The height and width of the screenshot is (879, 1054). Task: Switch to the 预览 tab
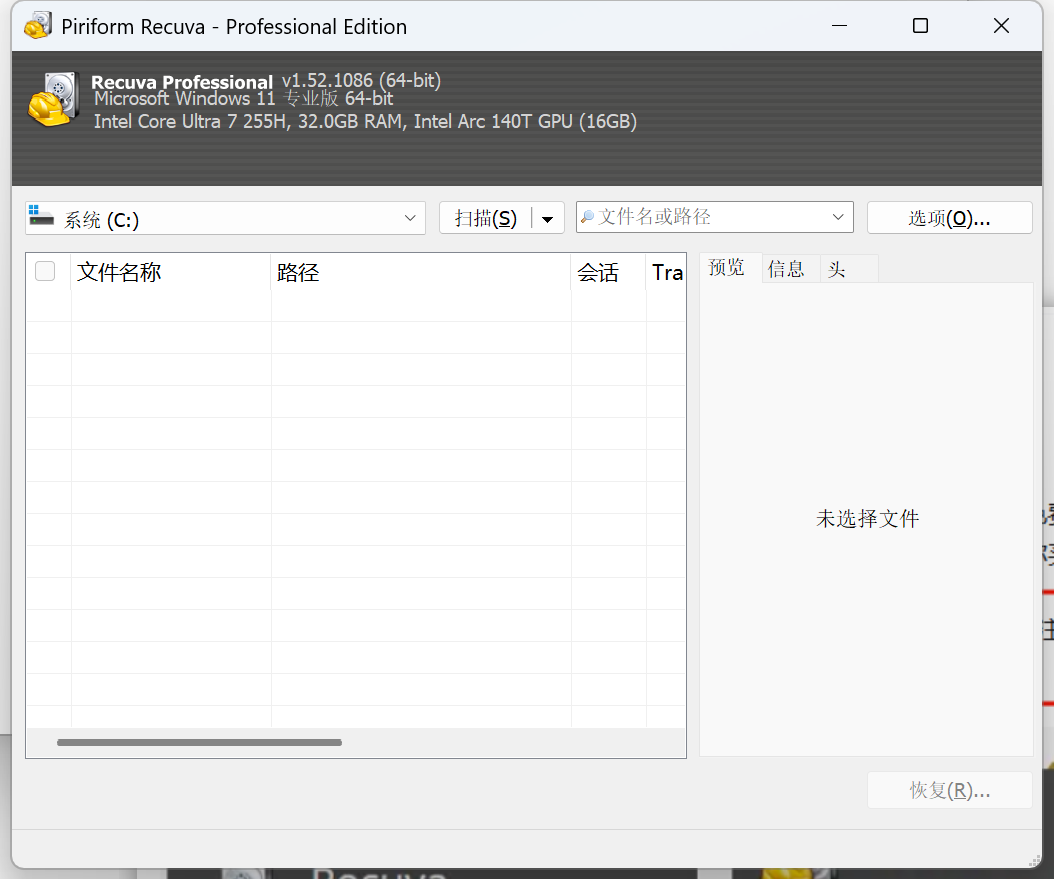(727, 268)
